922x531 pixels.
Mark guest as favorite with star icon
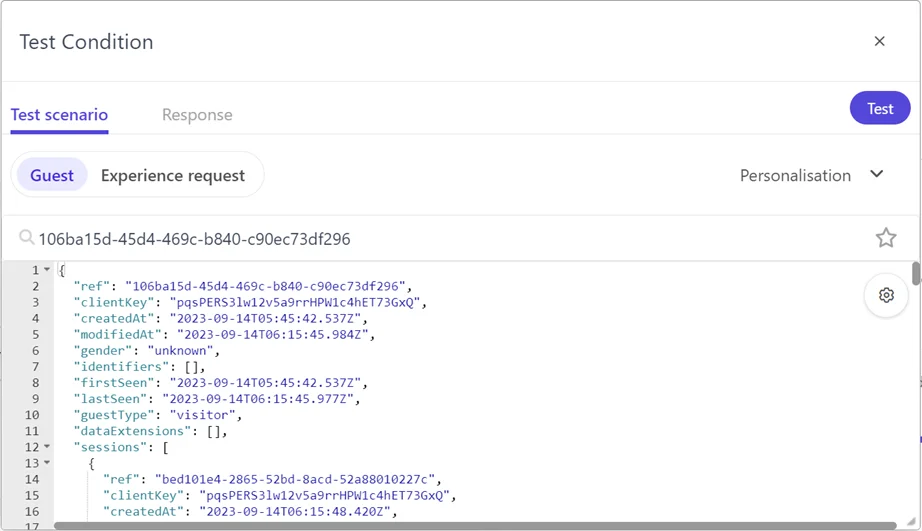(x=886, y=238)
